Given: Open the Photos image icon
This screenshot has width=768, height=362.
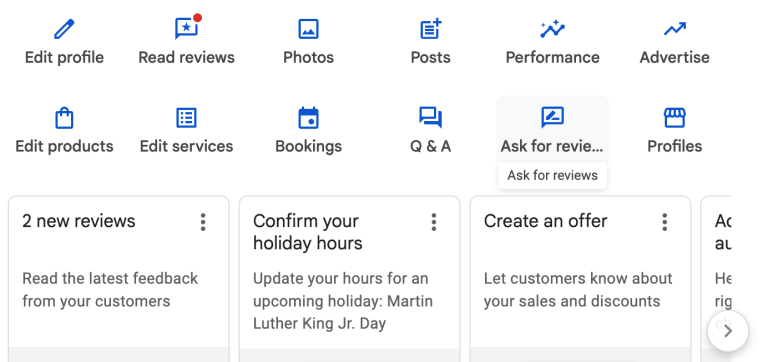Looking at the screenshot, I should 309,29.
